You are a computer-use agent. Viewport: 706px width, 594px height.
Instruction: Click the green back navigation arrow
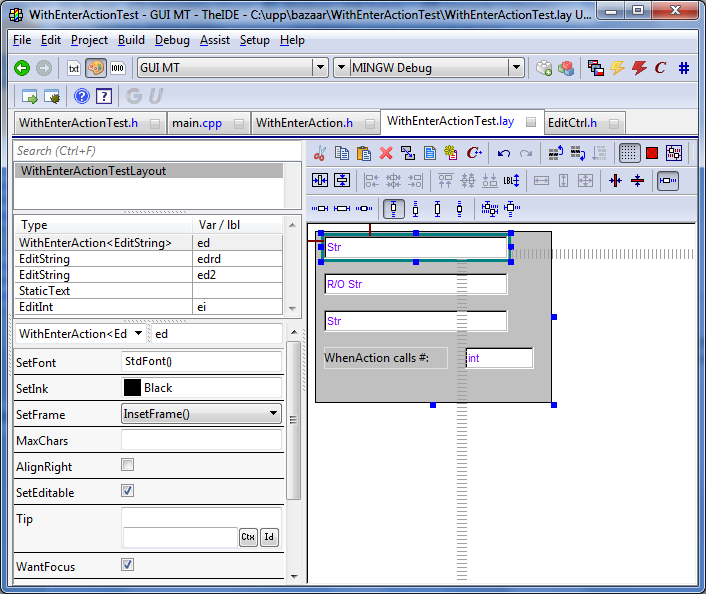[x=22, y=68]
